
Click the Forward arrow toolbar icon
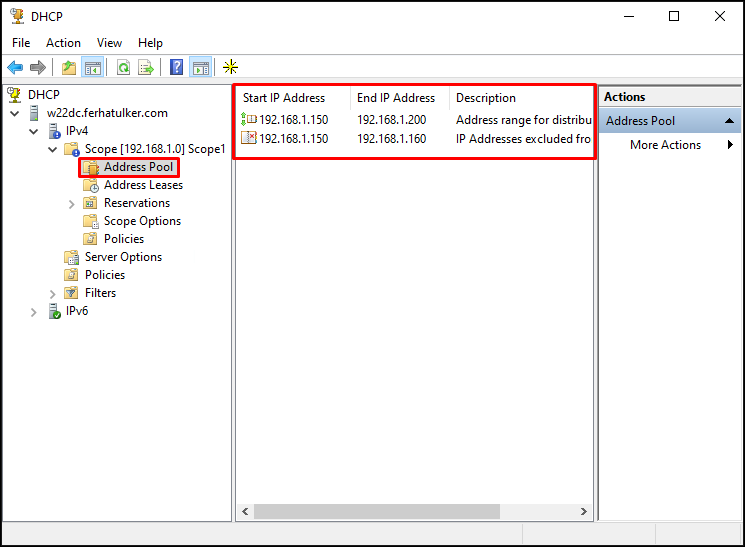[x=38, y=67]
